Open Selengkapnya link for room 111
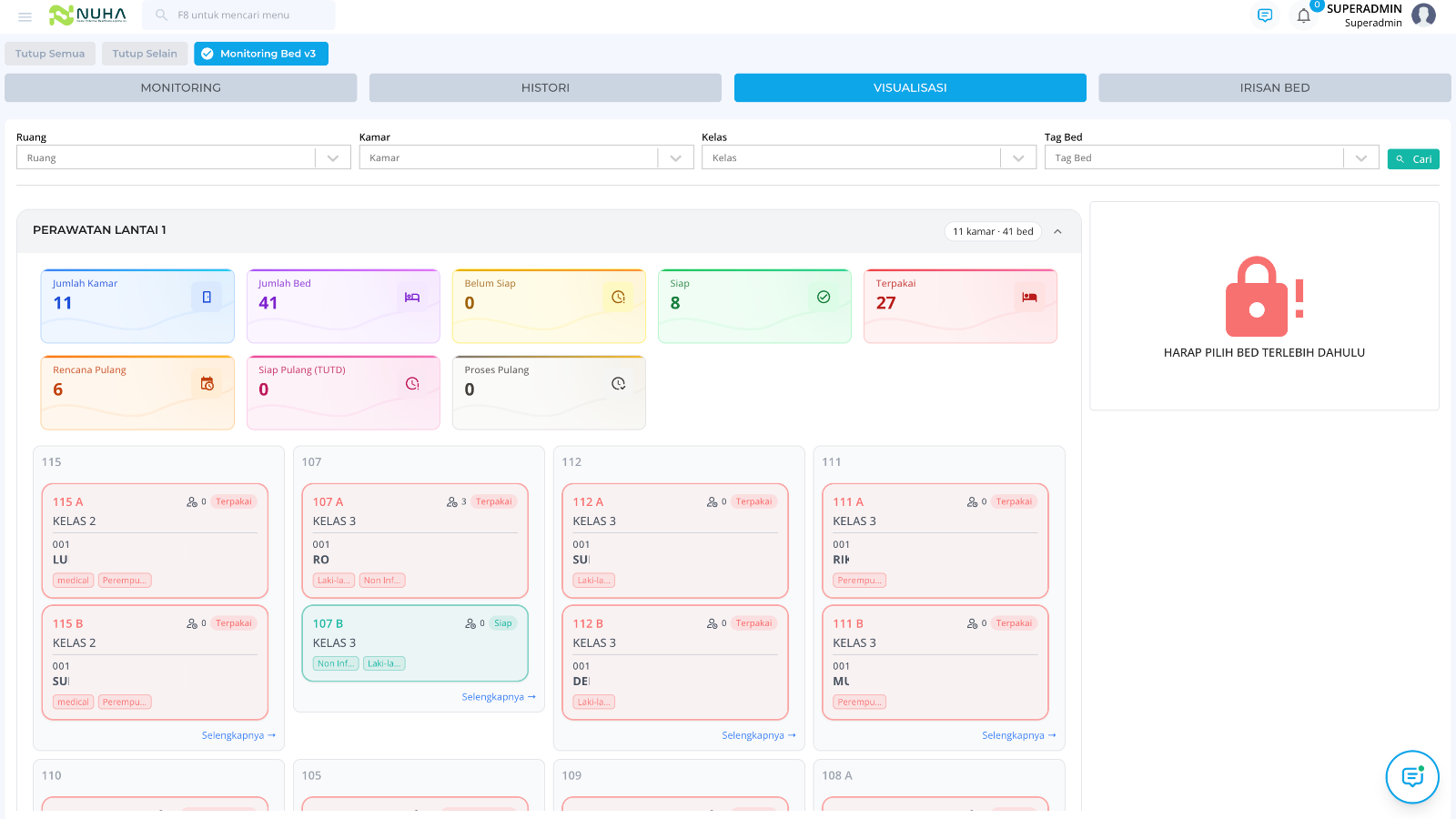The image size is (1456, 819). pos(1019,735)
